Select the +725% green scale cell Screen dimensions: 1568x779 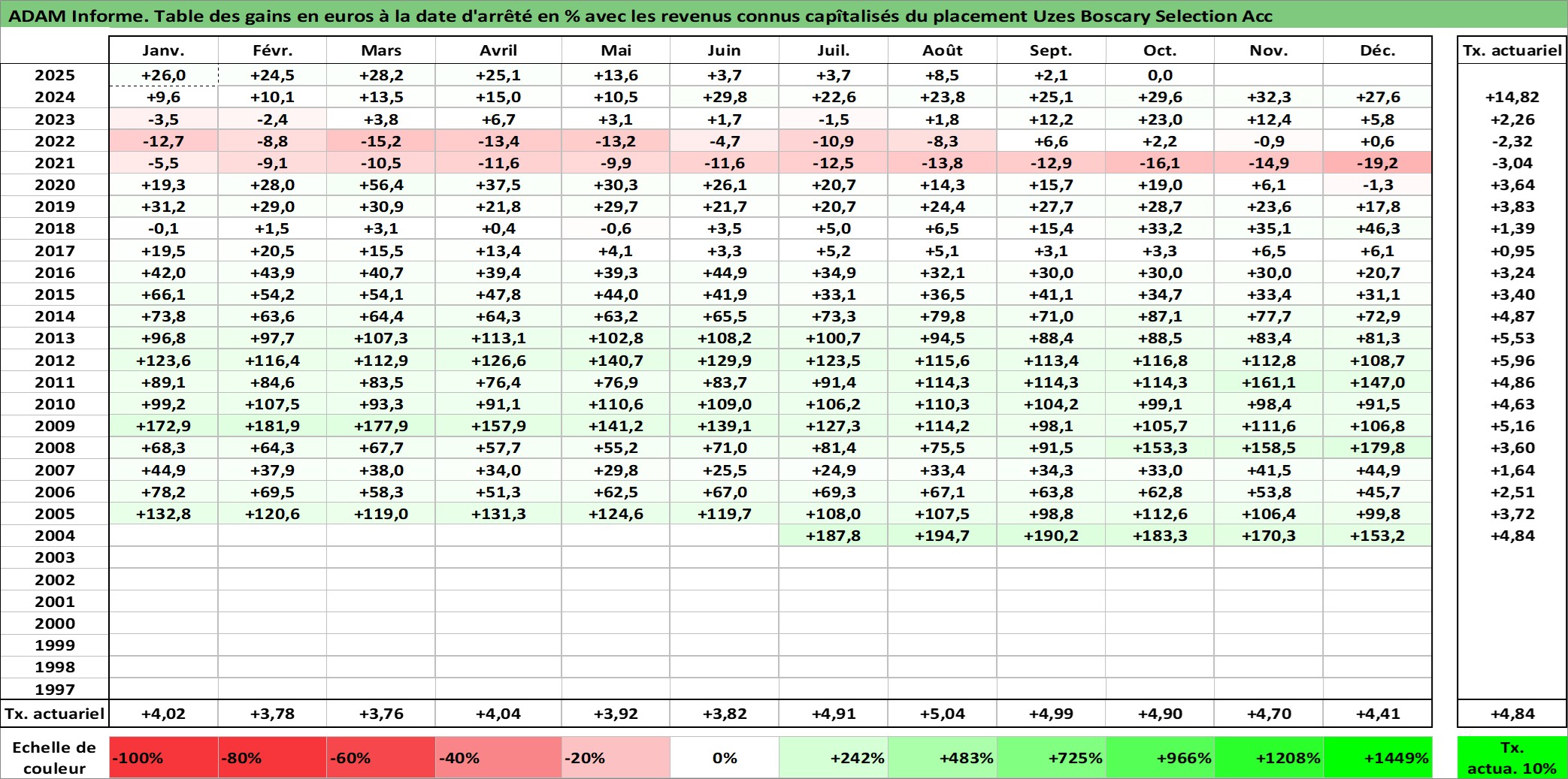1052,757
